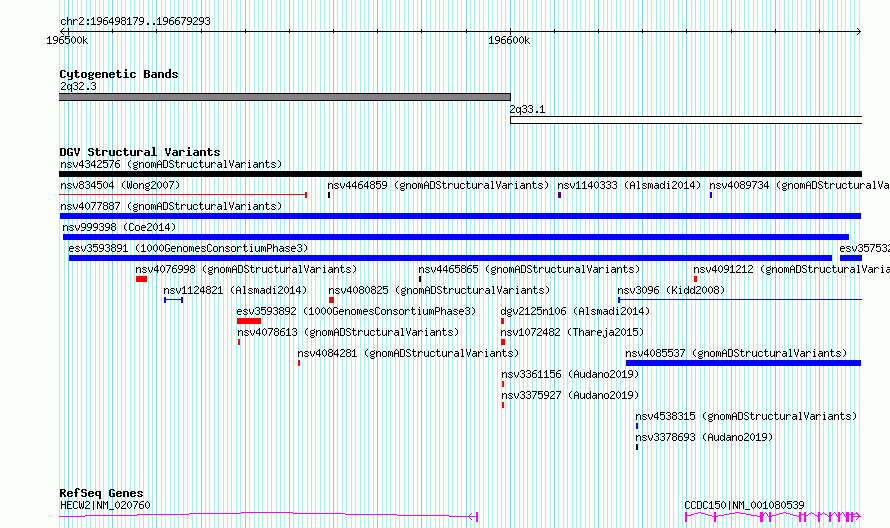The image size is (890, 528).
Task: Click the nsv4342576 black variant bar
Action: [460, 174]
